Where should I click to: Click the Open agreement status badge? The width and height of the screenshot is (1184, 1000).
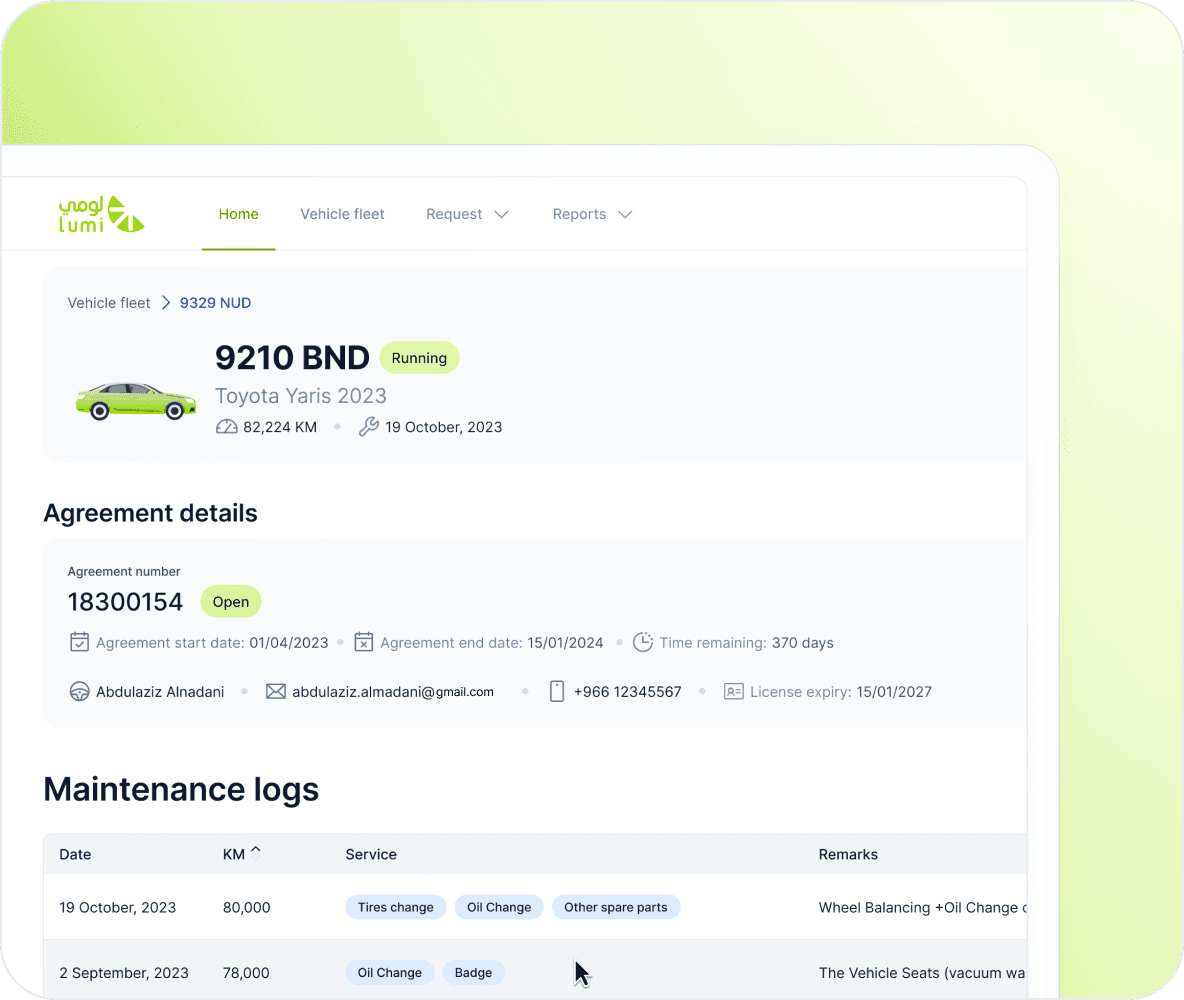[x=230, y=602]
